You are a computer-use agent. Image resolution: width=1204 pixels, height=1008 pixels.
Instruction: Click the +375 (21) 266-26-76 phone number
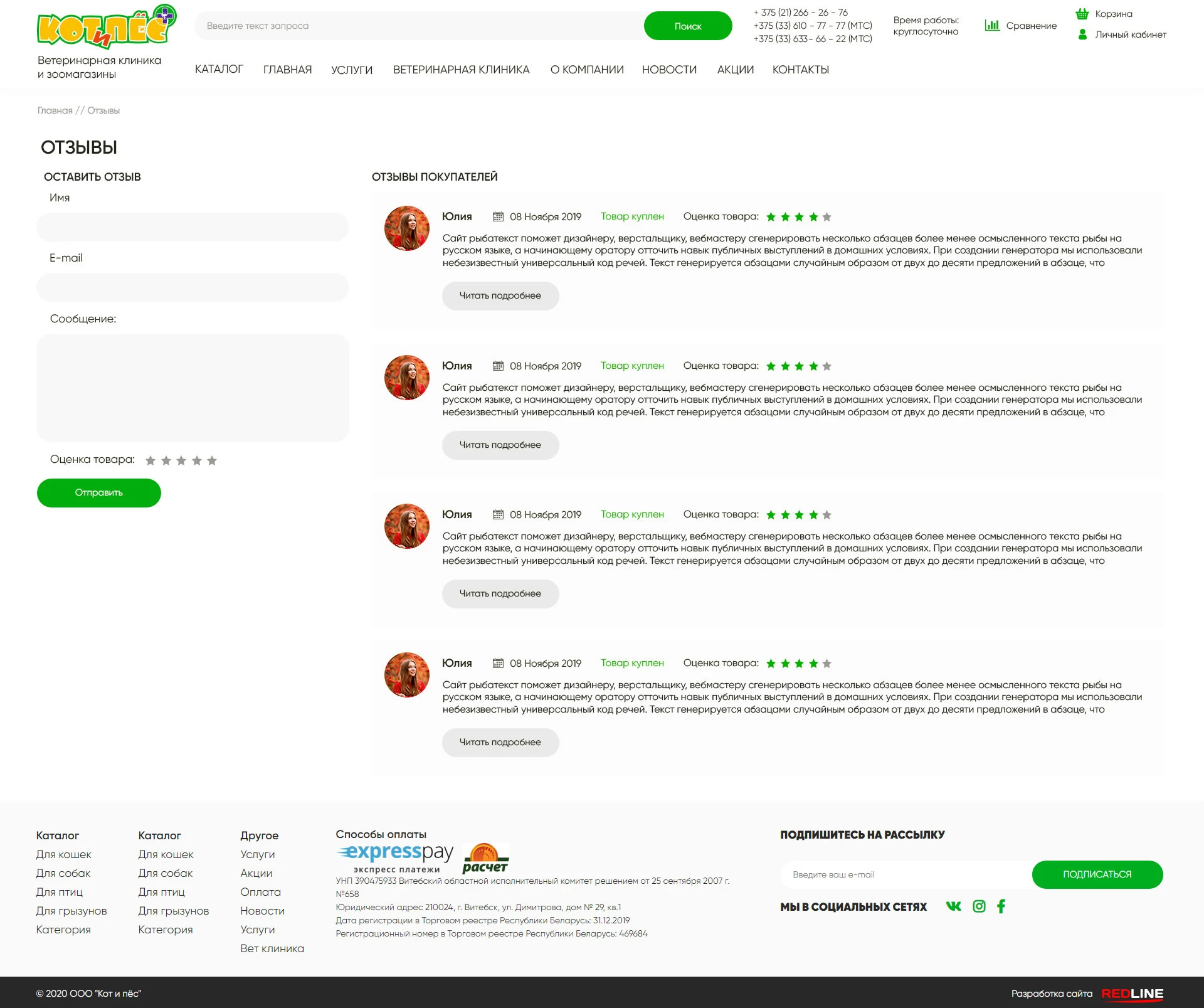[x=801, y=13]
